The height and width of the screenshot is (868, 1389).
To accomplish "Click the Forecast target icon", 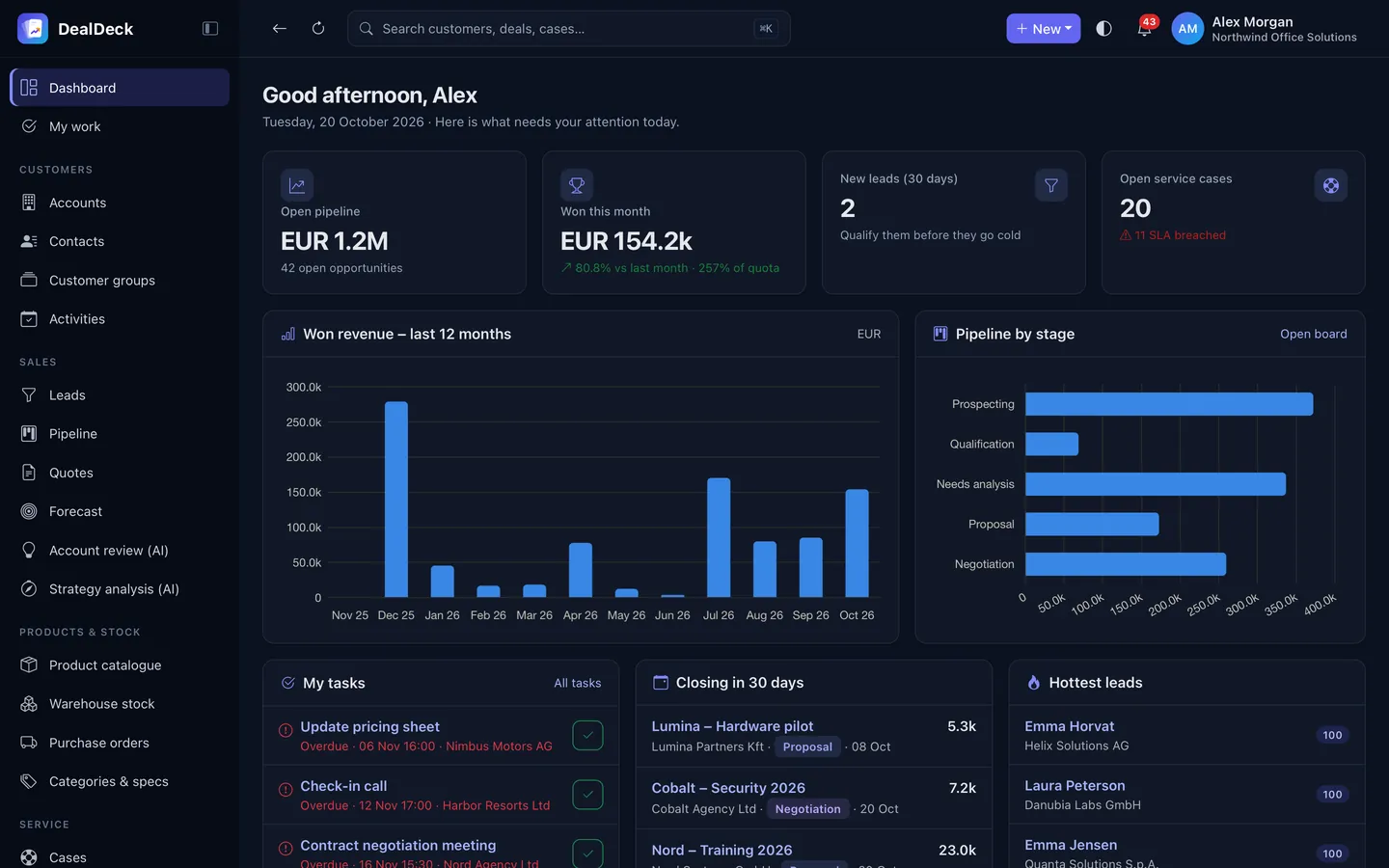I will click(x=29, y=511).
